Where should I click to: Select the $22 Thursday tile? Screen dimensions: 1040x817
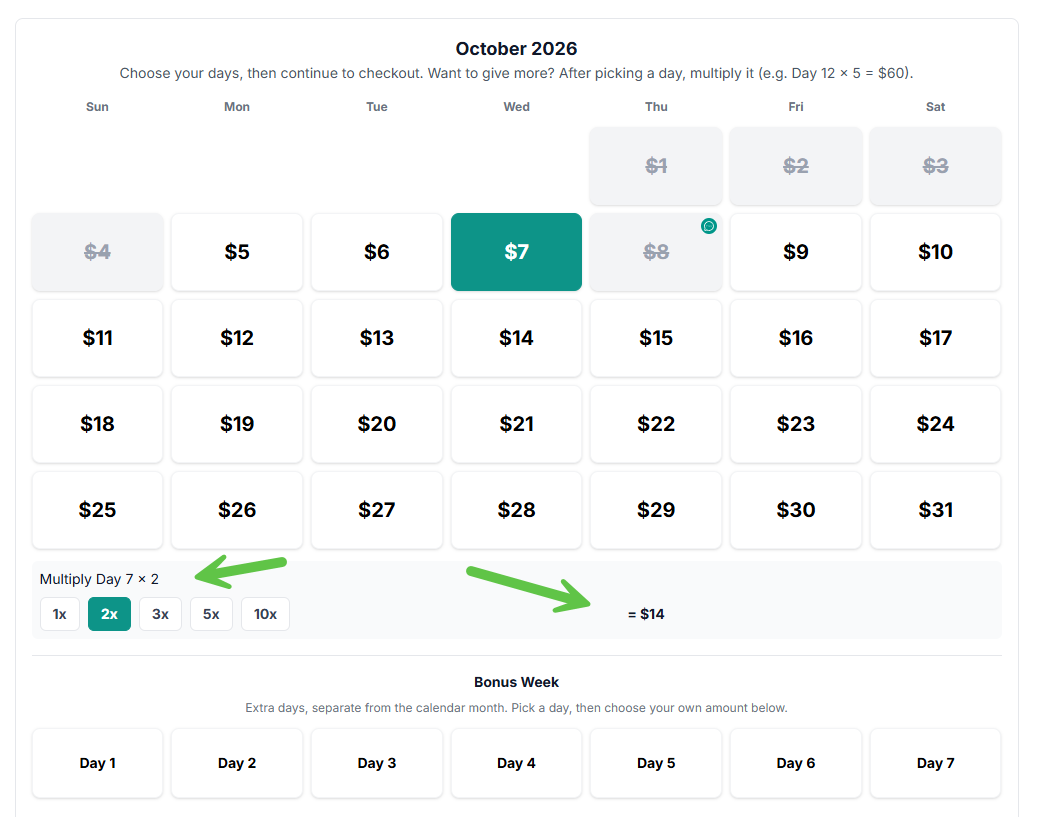[x=656, y=424]
